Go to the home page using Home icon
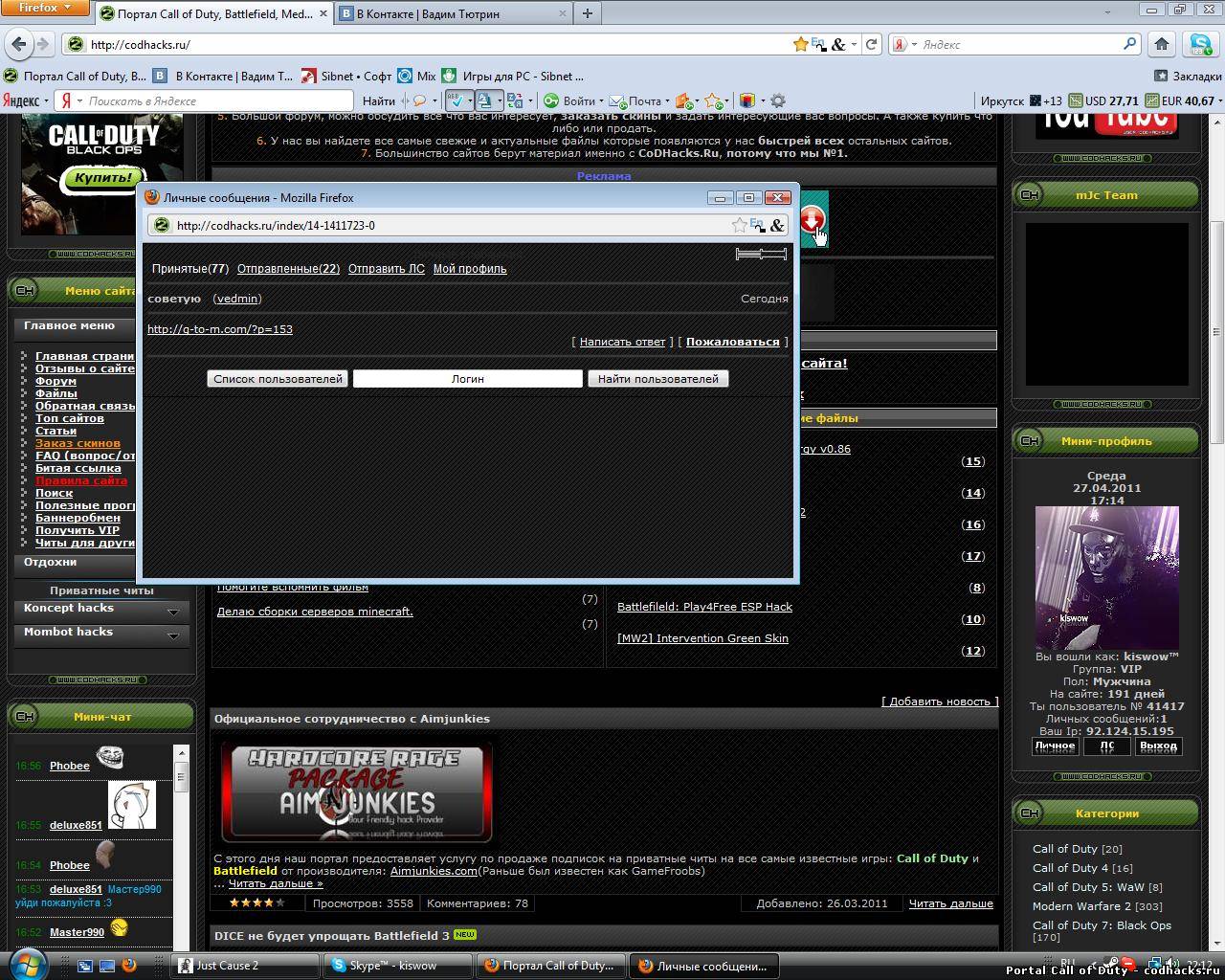1225x980 pixels. tap(1162, 44)
